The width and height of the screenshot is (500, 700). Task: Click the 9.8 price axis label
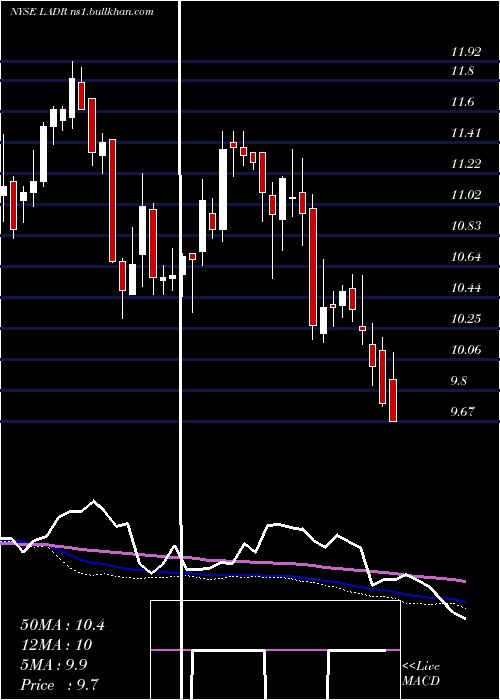tap(459, 380)
